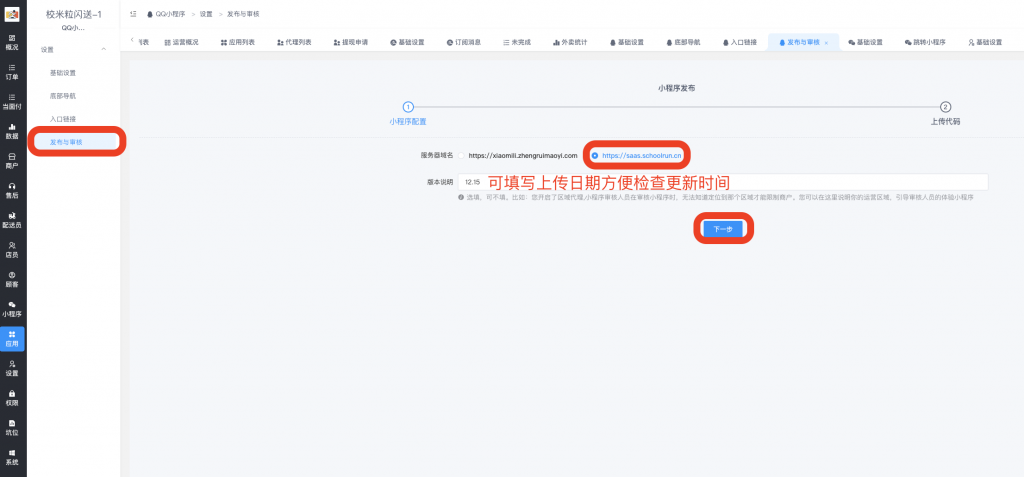Click 发布与审核 in the breadcrumb
1024x477 pixels.
(x=243, y=14)
